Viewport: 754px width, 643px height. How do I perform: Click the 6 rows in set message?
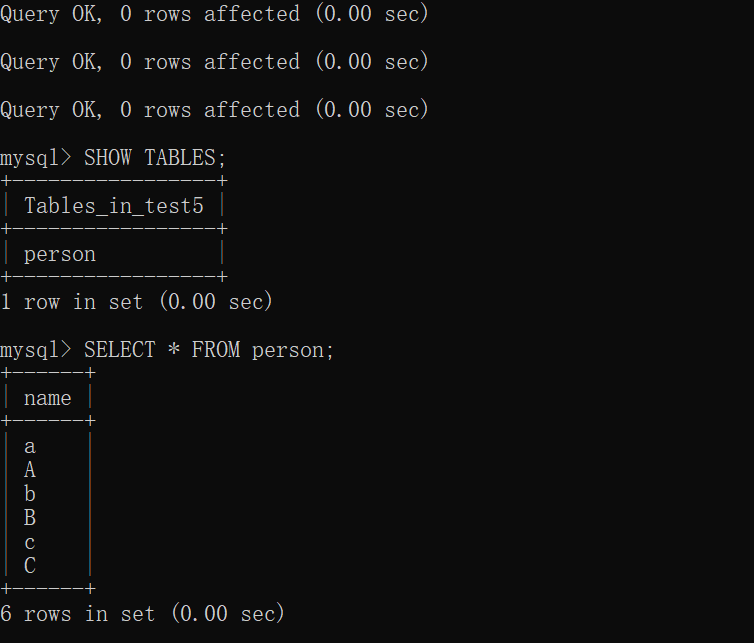click(142, 614)
